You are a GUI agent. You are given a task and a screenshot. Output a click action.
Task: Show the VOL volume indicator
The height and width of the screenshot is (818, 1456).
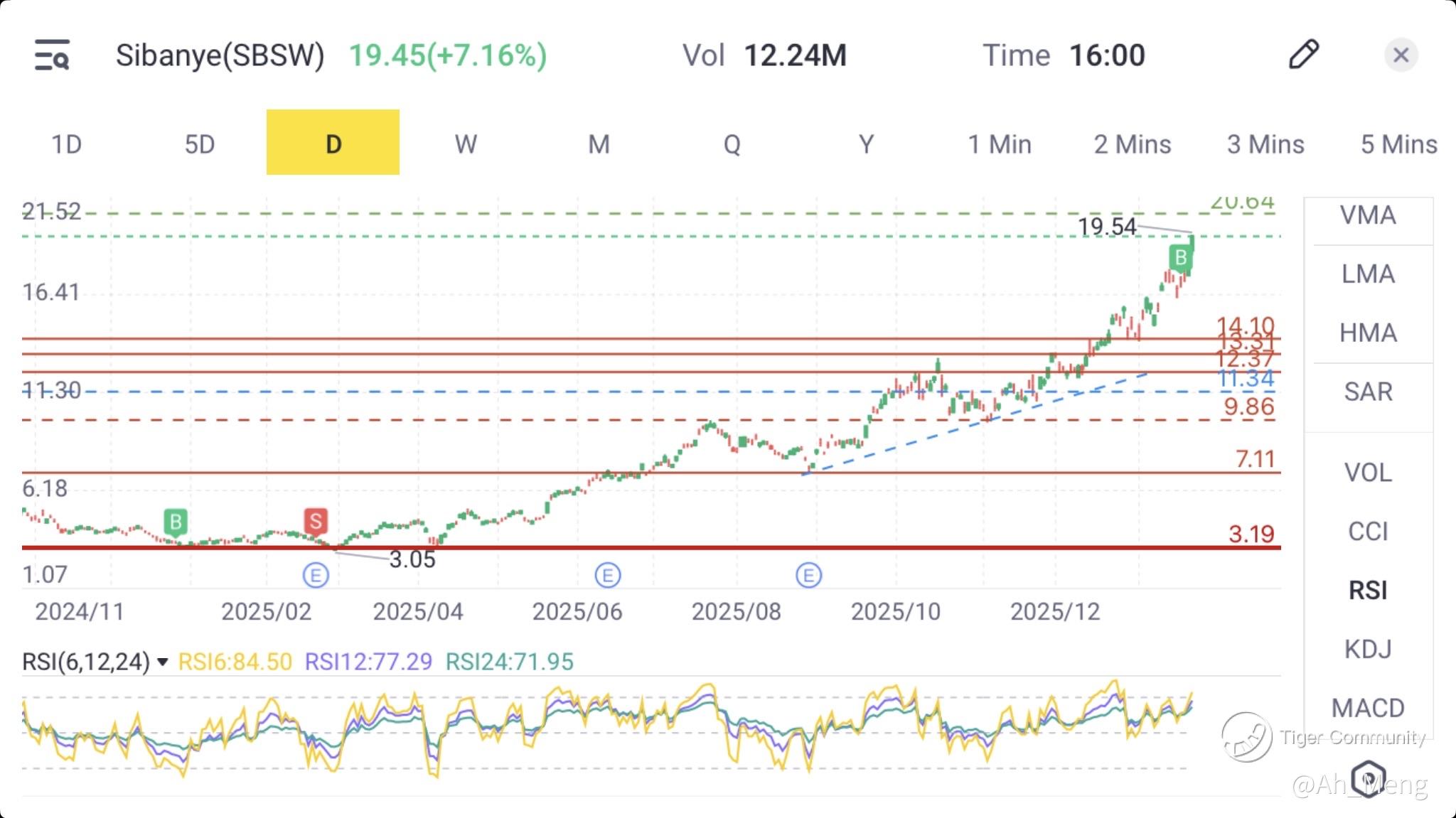point(1368,473)
